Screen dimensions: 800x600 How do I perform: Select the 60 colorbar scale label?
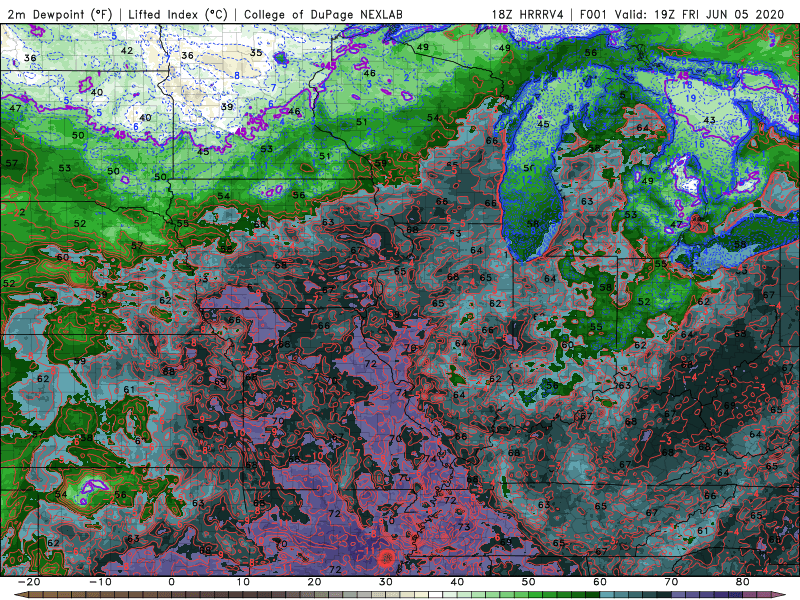point(600,582)
